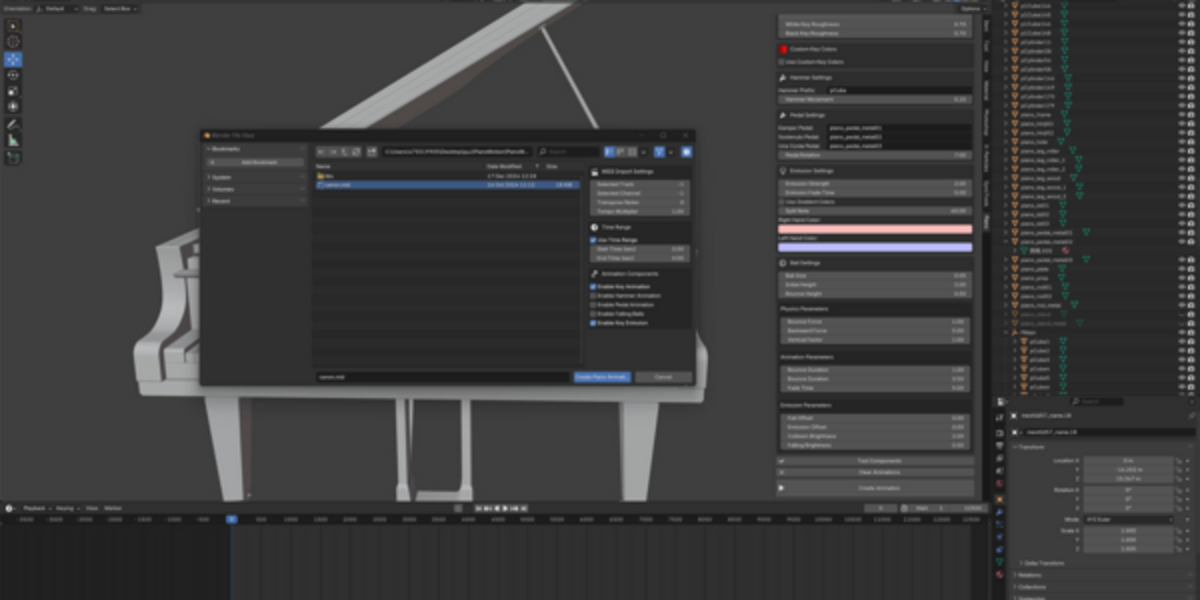Go to previous folder in file dialog

click(x=322, y=152)
